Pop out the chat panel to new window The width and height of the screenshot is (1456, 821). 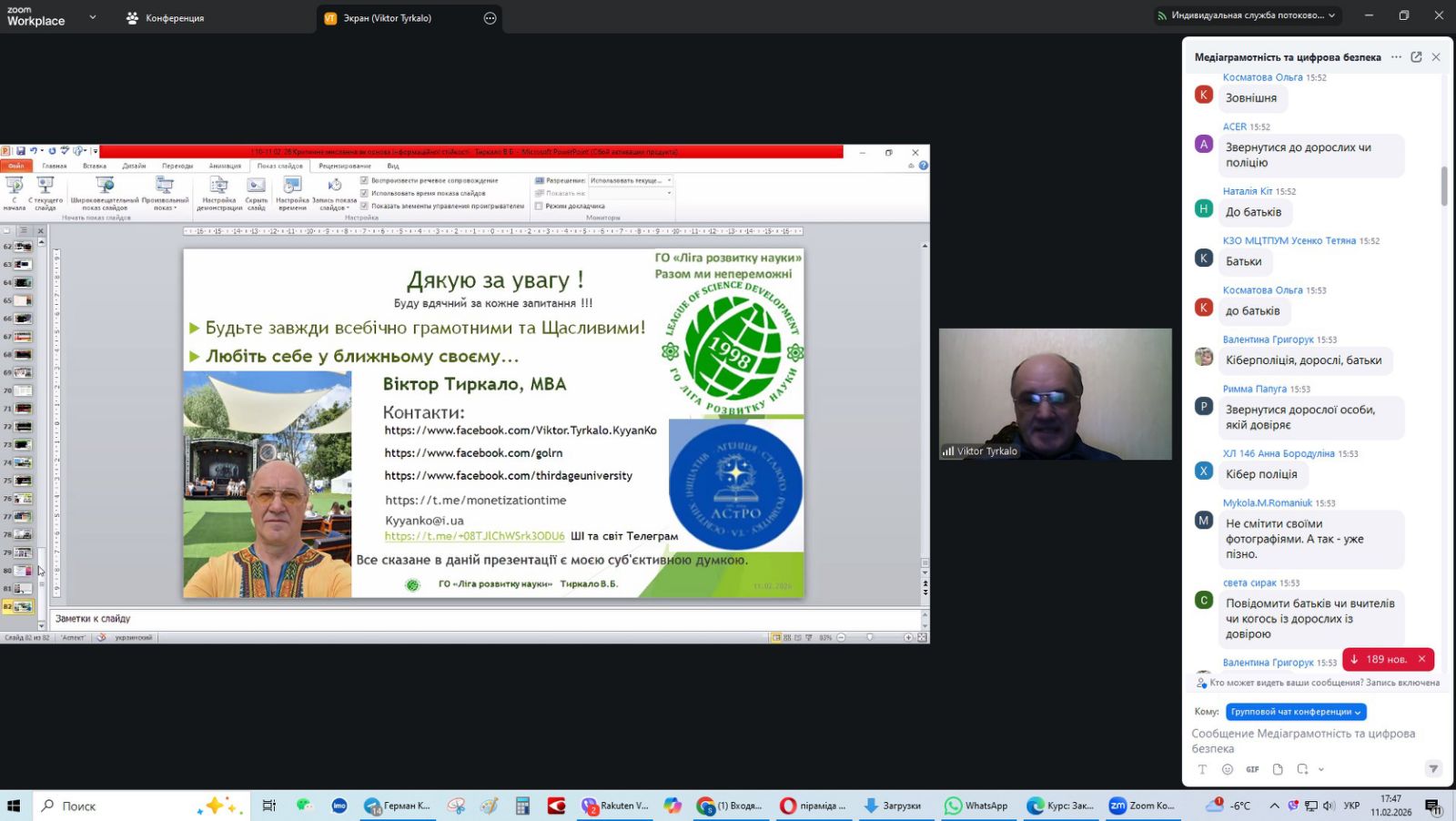click(x=1416, y=56)
